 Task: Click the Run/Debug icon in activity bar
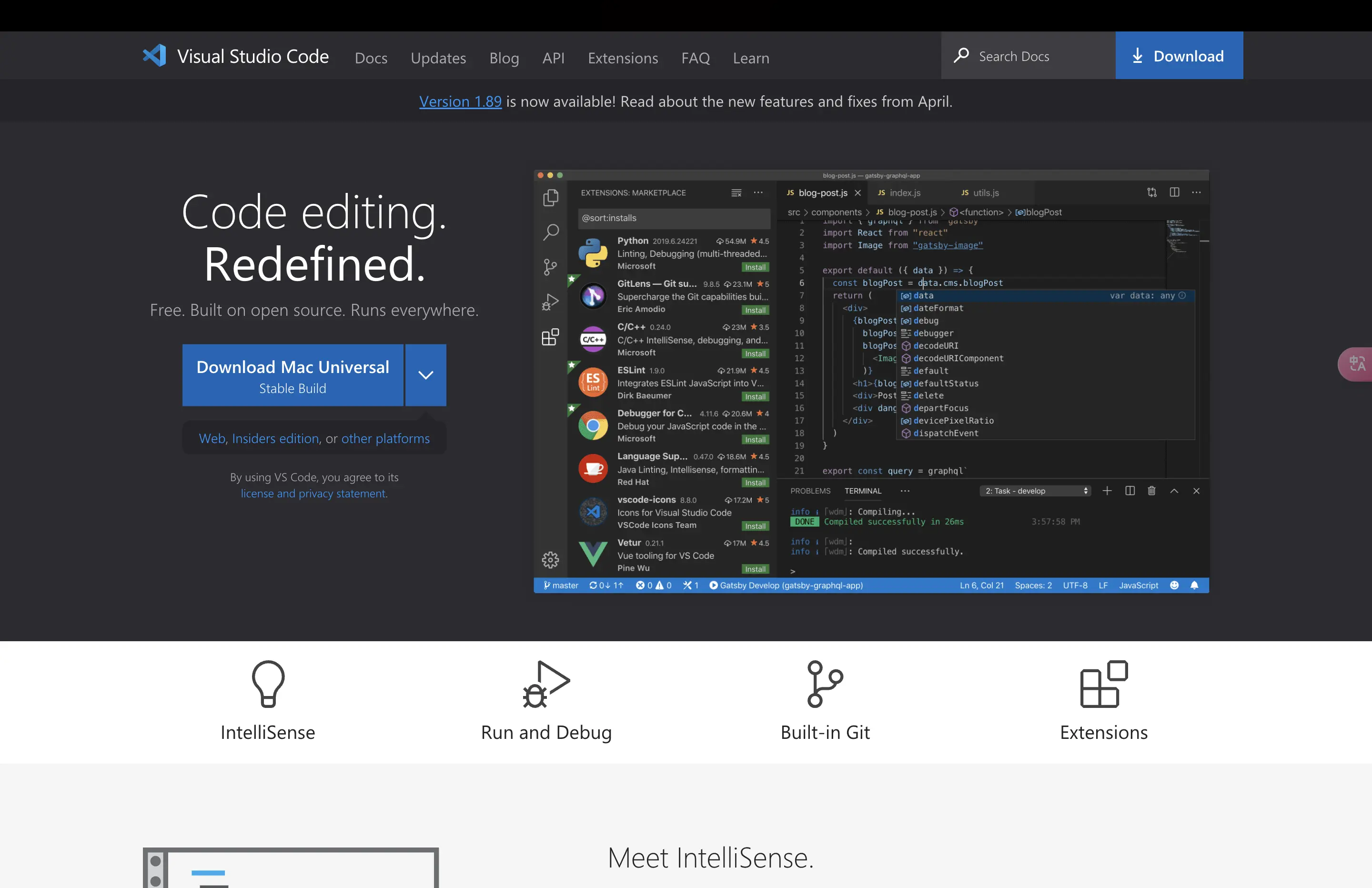551,302
